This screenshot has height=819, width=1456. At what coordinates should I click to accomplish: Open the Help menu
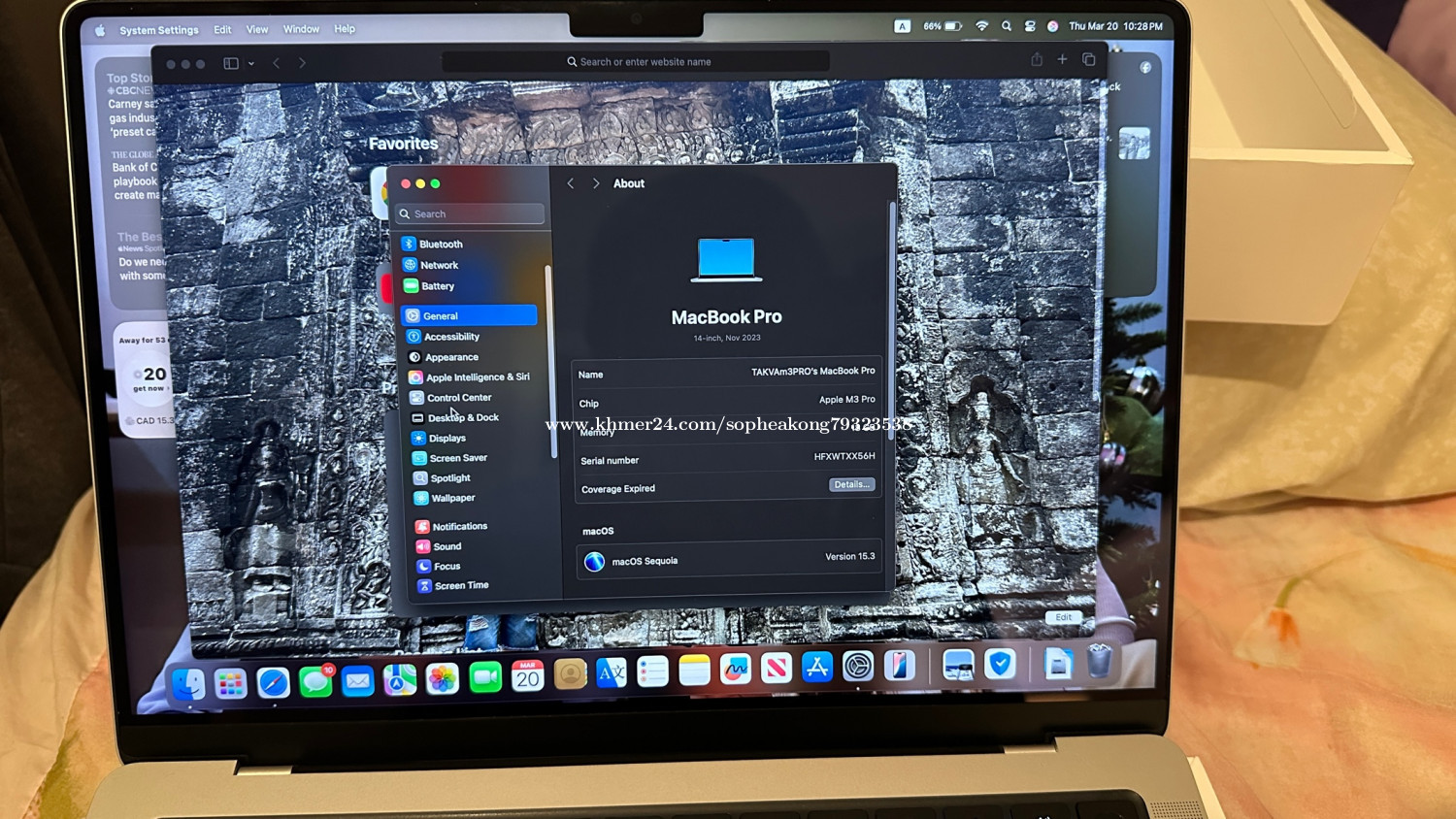click(345, 29)
